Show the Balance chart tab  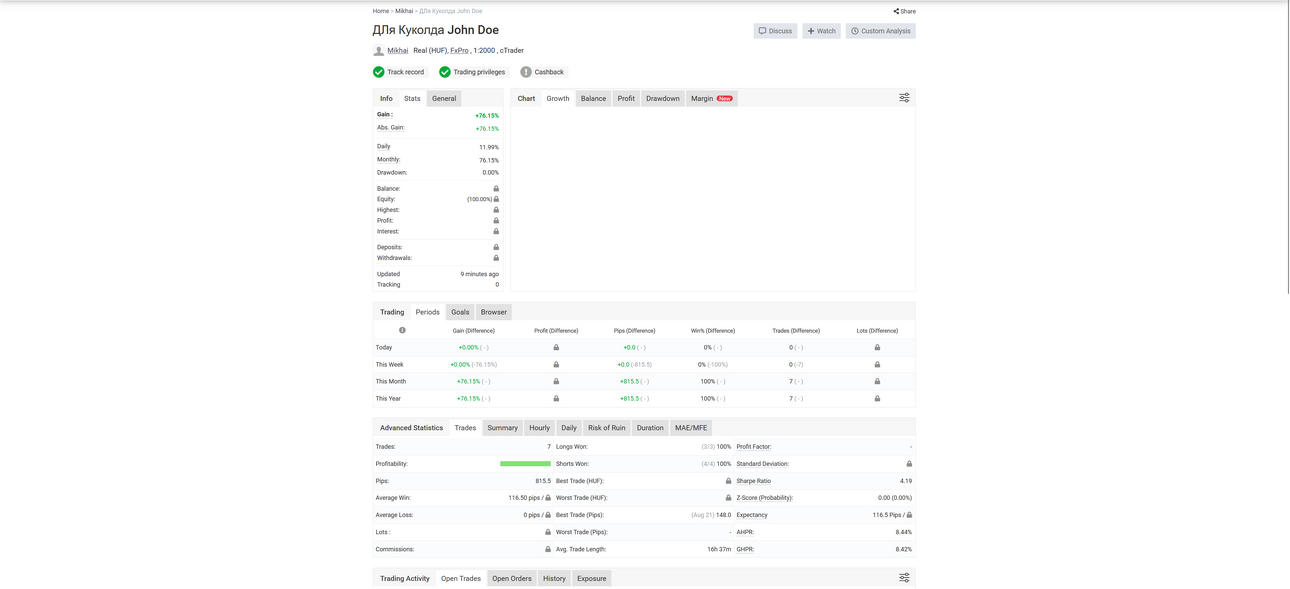(594, 99)
